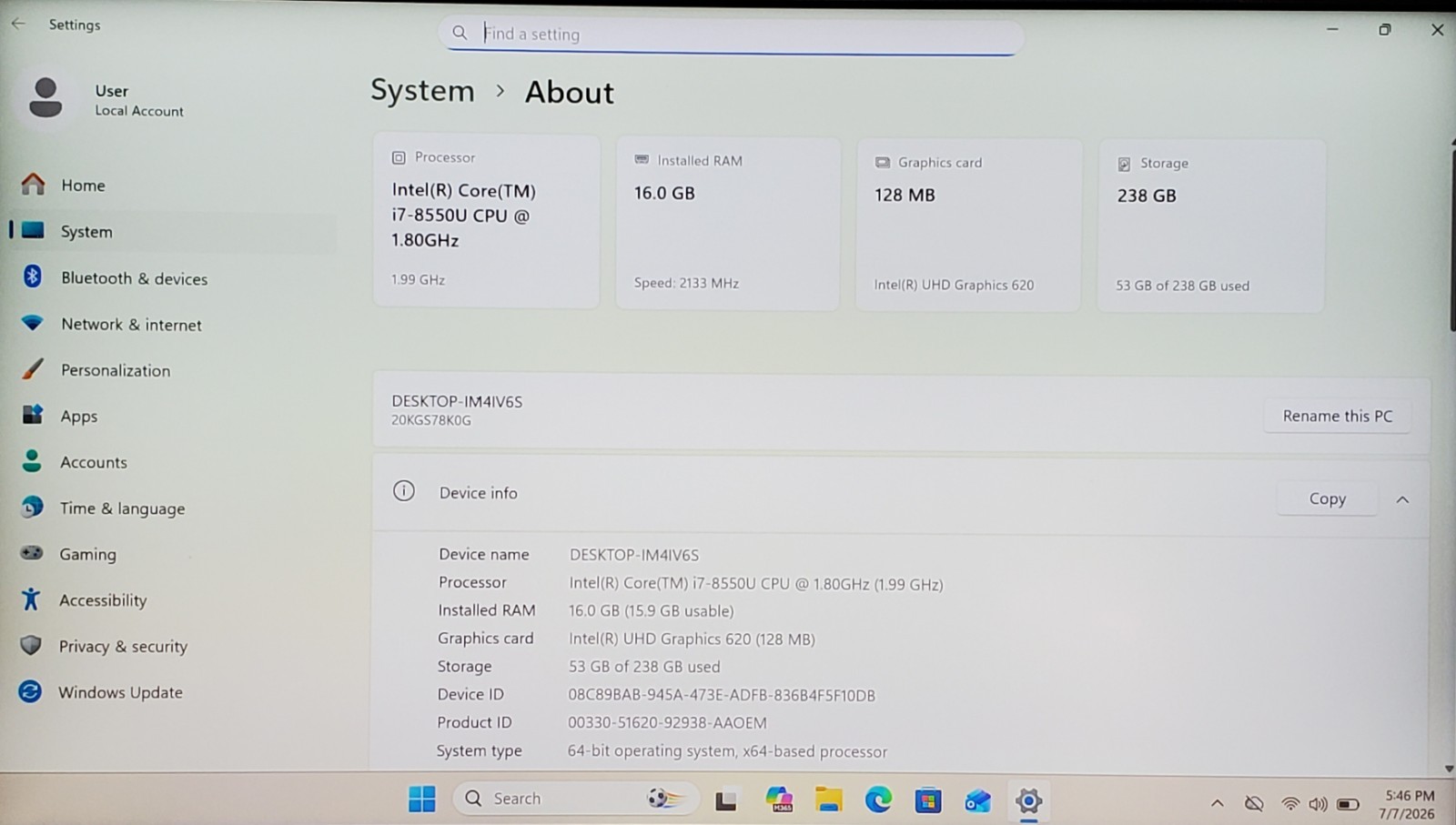Launch Microsoft Edge from the taskbar
The height and width of the screenshot is (825, 1456).
(878, 800)
